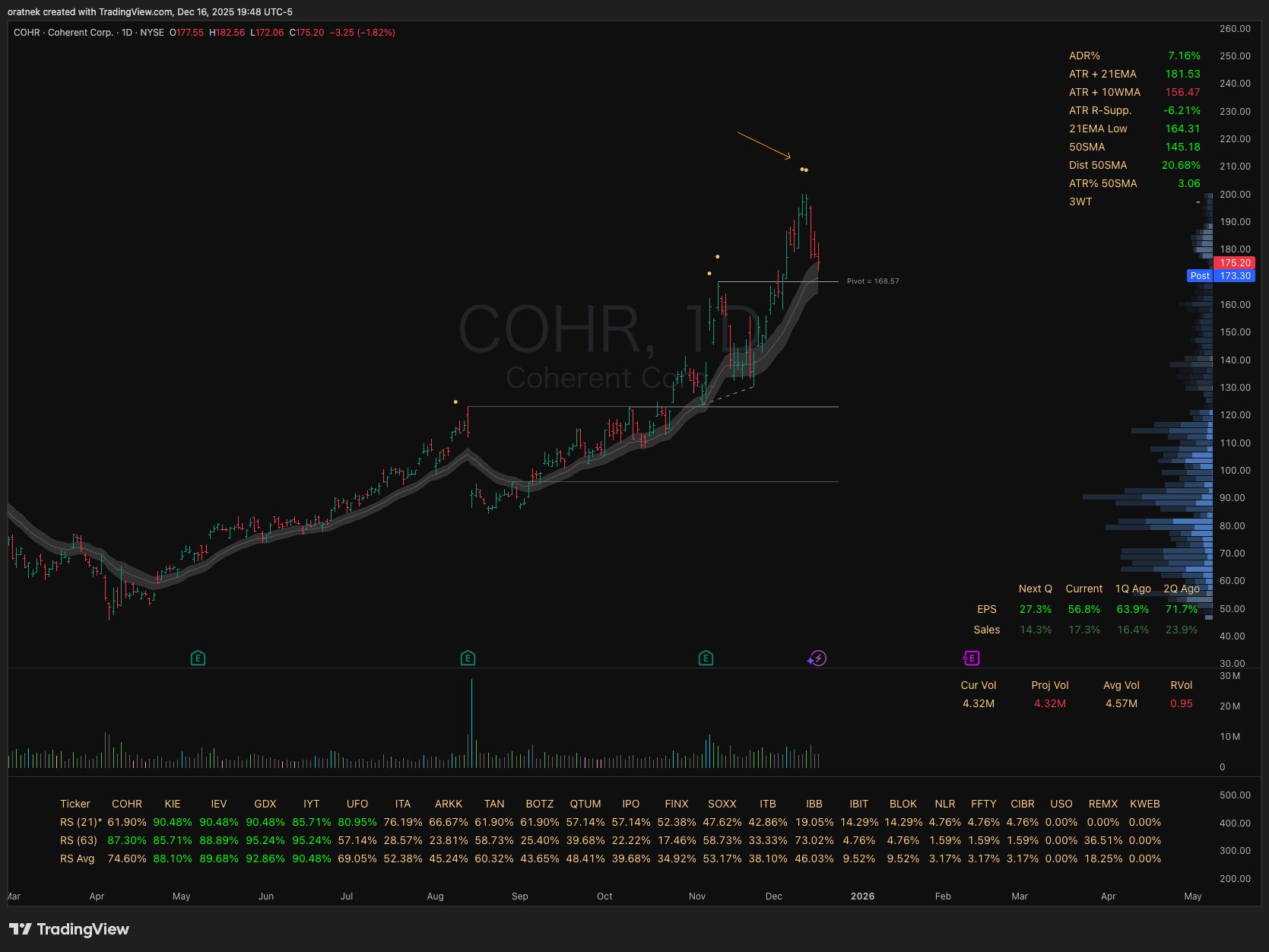This screenshot has width=1269, height=952.
Task: Select the value '164.31'
Action: (1182, 129)
